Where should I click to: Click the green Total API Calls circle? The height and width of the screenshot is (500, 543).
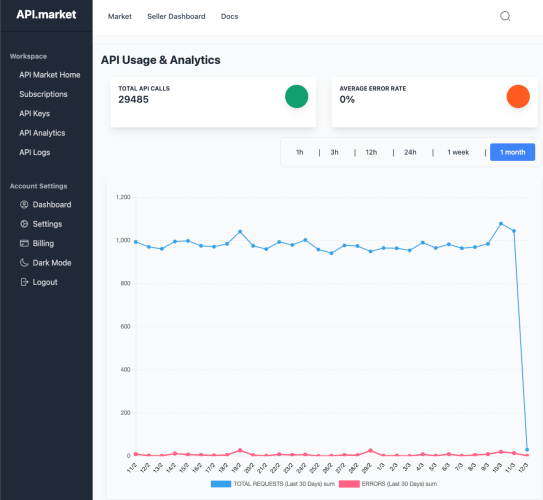[296, 97]
